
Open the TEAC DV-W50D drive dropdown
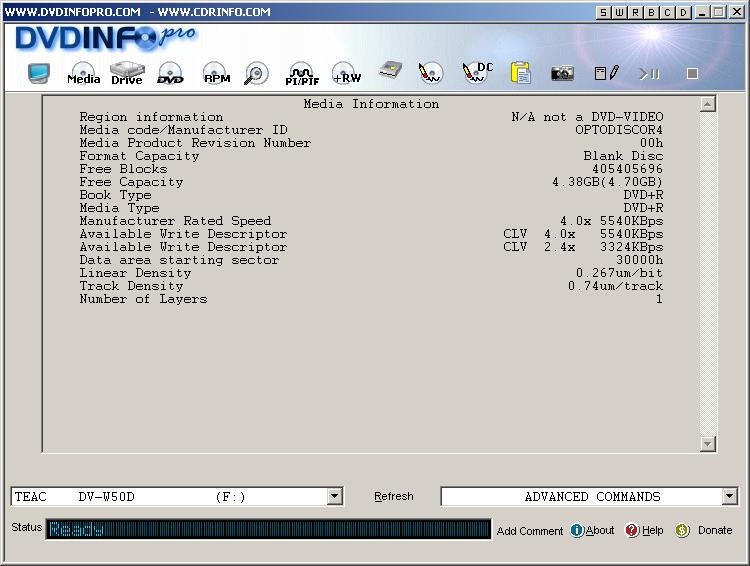click(335, 496)
